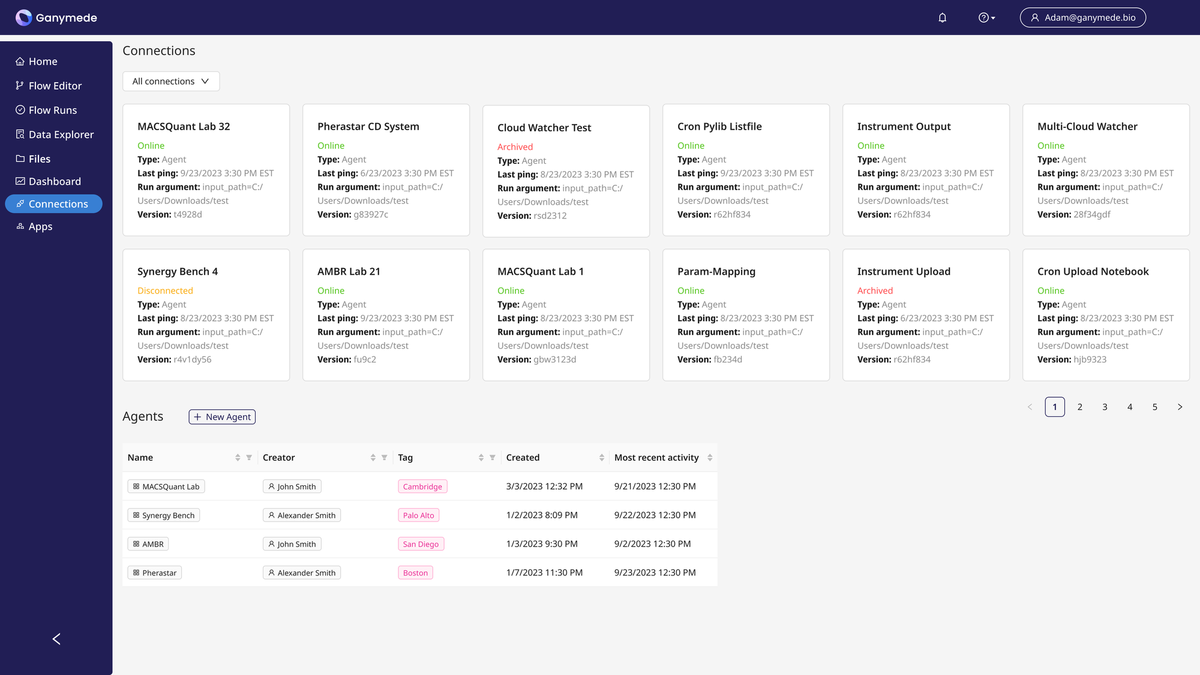Open the Adam@ganymede.bio account menu
1200x675 pixels.
pos(1083,17)
